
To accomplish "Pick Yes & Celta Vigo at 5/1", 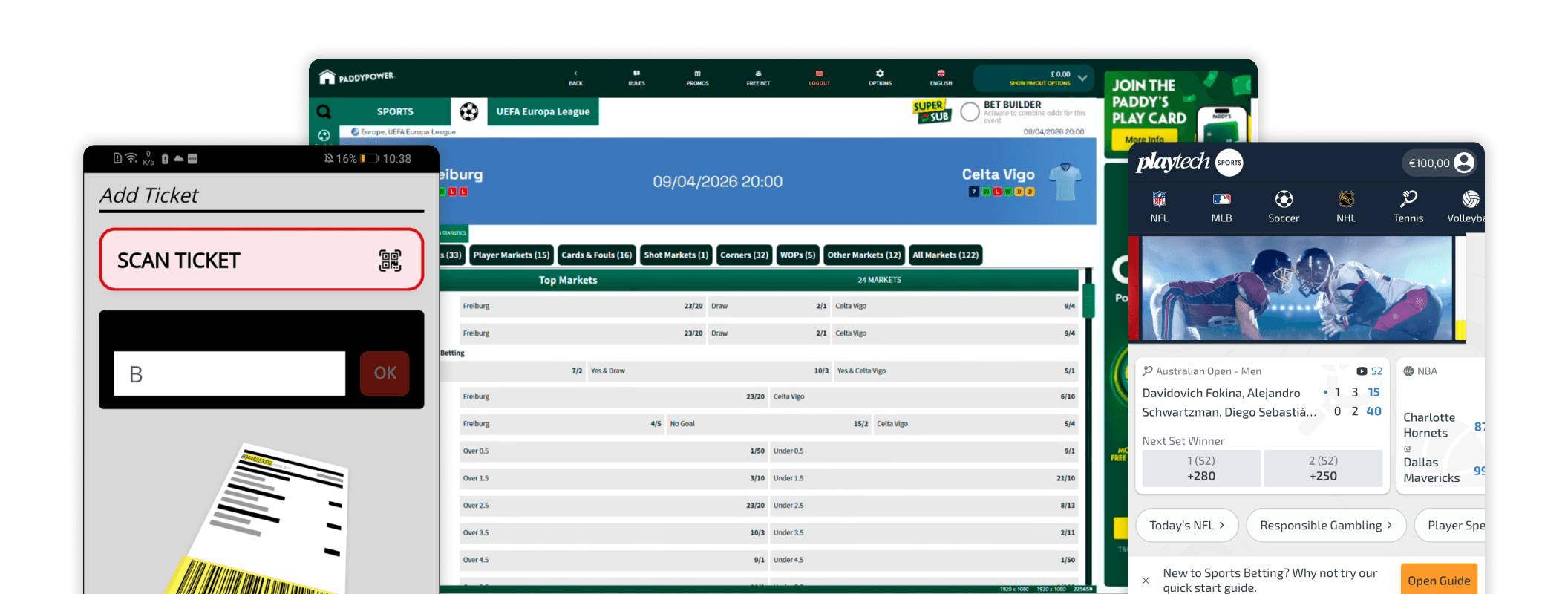I will [955, 371].
